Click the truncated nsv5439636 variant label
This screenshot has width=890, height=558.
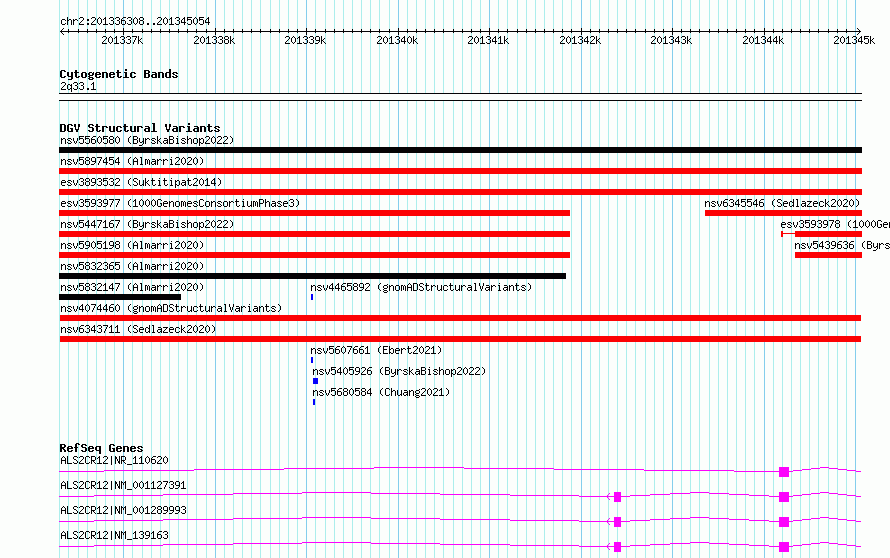(x=842, y=245)
